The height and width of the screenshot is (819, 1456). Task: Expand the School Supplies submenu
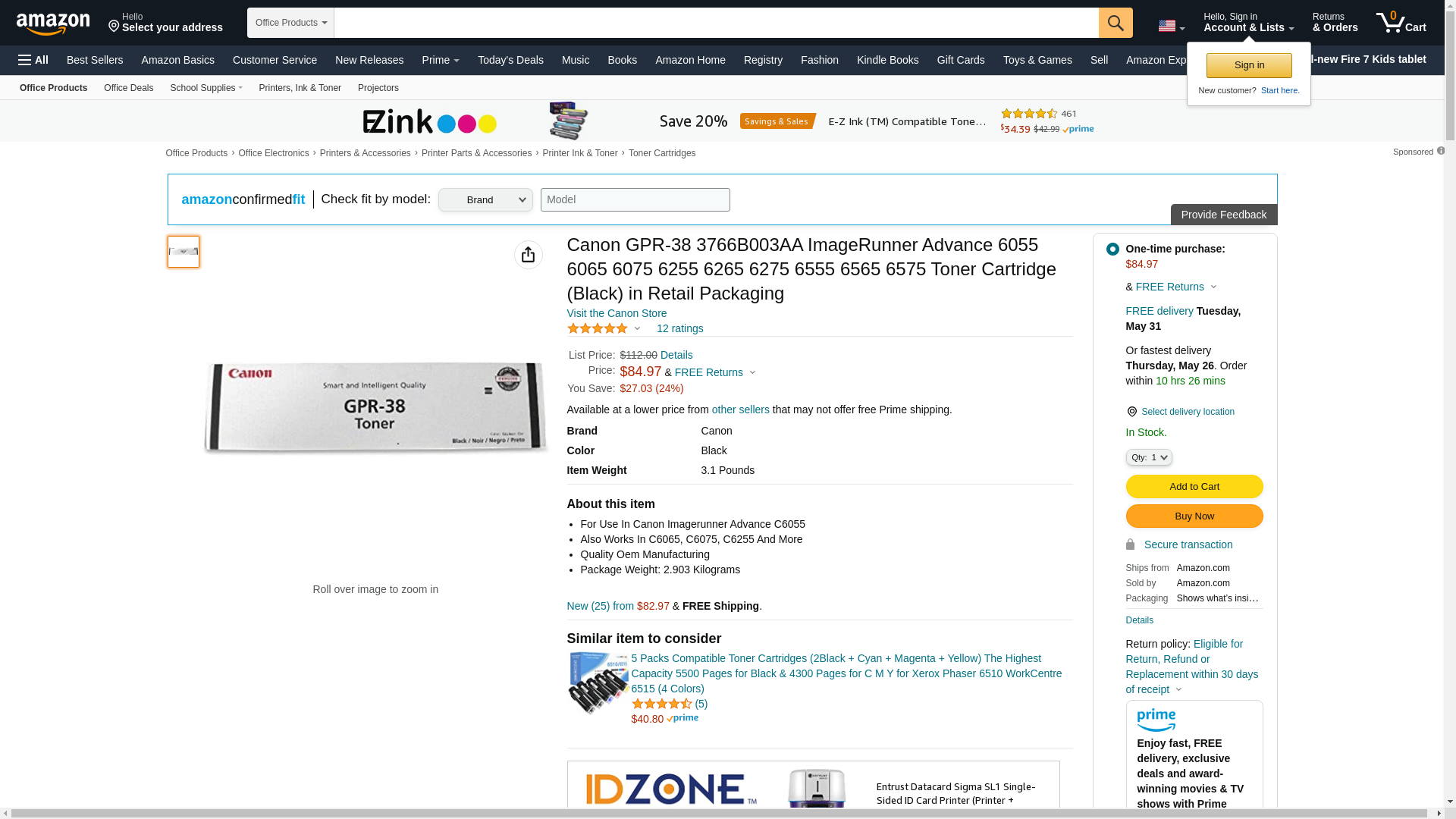click(206, 88)
